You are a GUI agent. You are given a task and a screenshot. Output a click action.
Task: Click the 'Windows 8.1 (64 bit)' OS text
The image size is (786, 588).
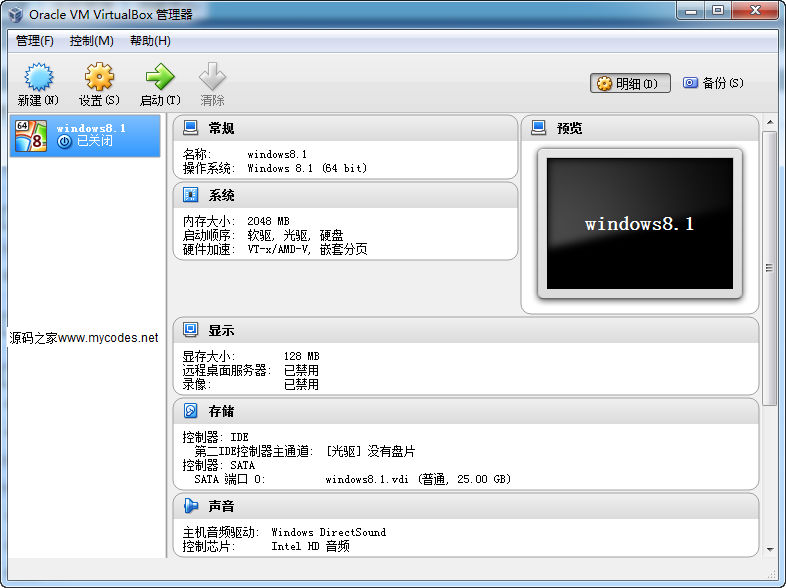click(307, 168)
